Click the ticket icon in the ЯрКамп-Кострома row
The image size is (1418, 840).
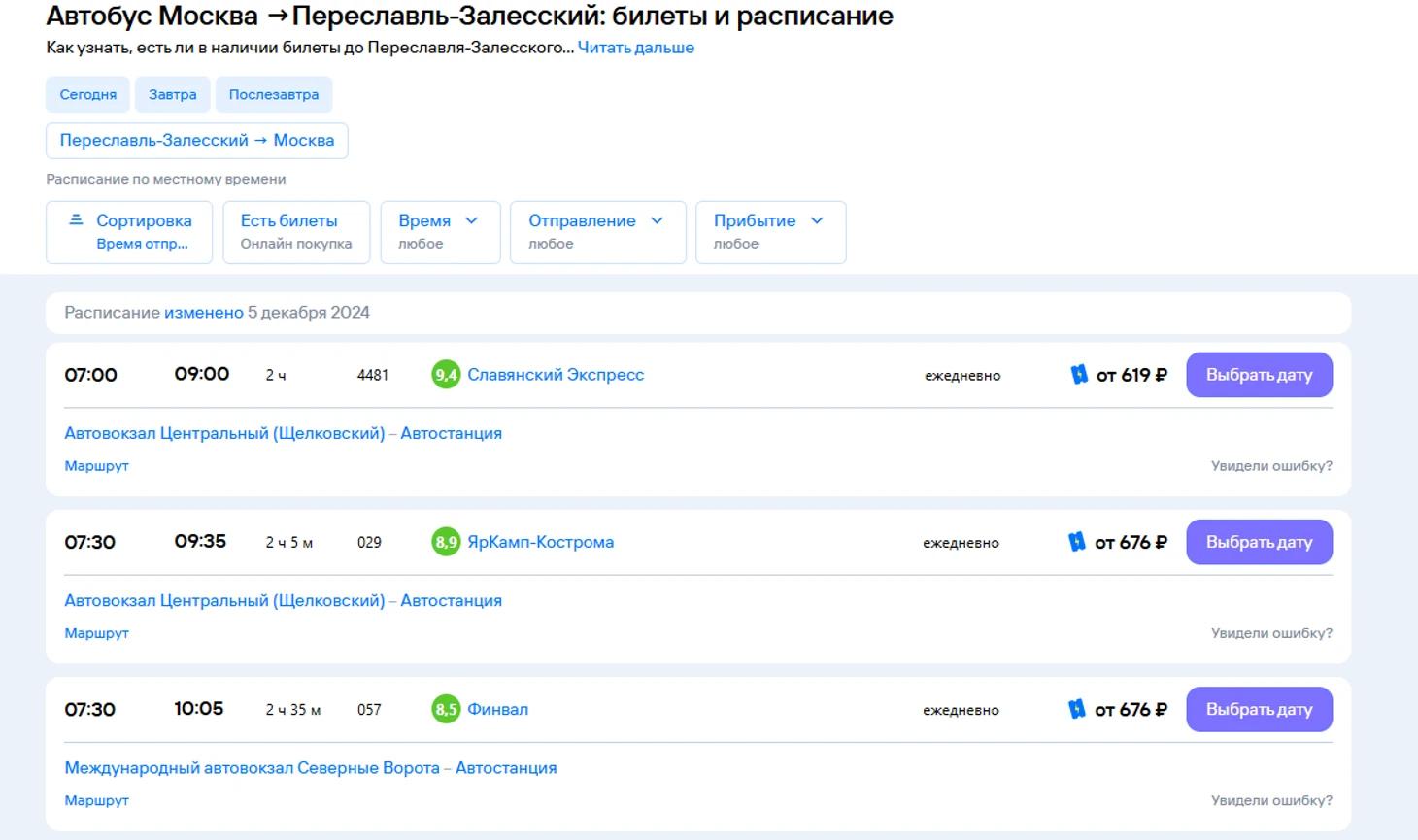click(x=1076, y=542)
